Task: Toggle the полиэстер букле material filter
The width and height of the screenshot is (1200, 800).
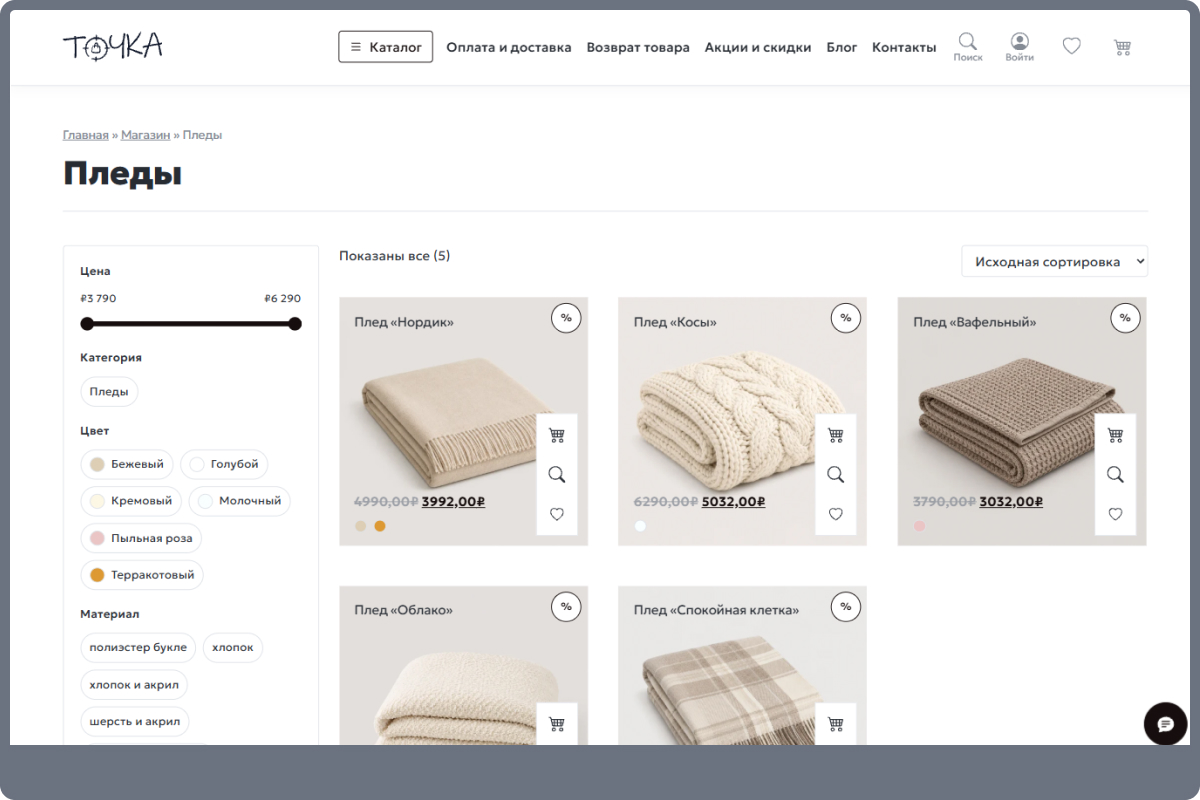Action: [138, 647]
